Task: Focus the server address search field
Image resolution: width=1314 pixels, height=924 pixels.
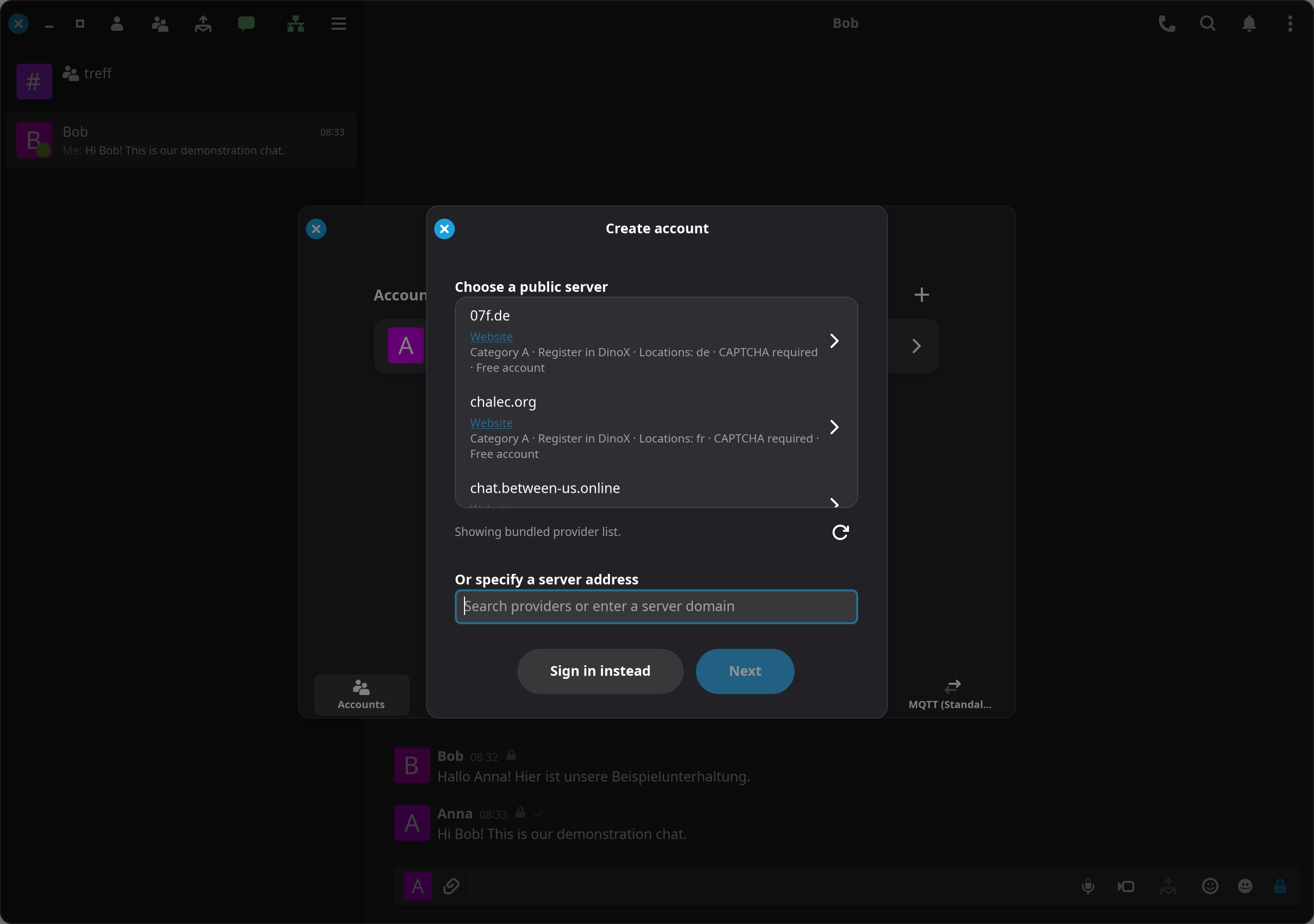Action: 656,606
